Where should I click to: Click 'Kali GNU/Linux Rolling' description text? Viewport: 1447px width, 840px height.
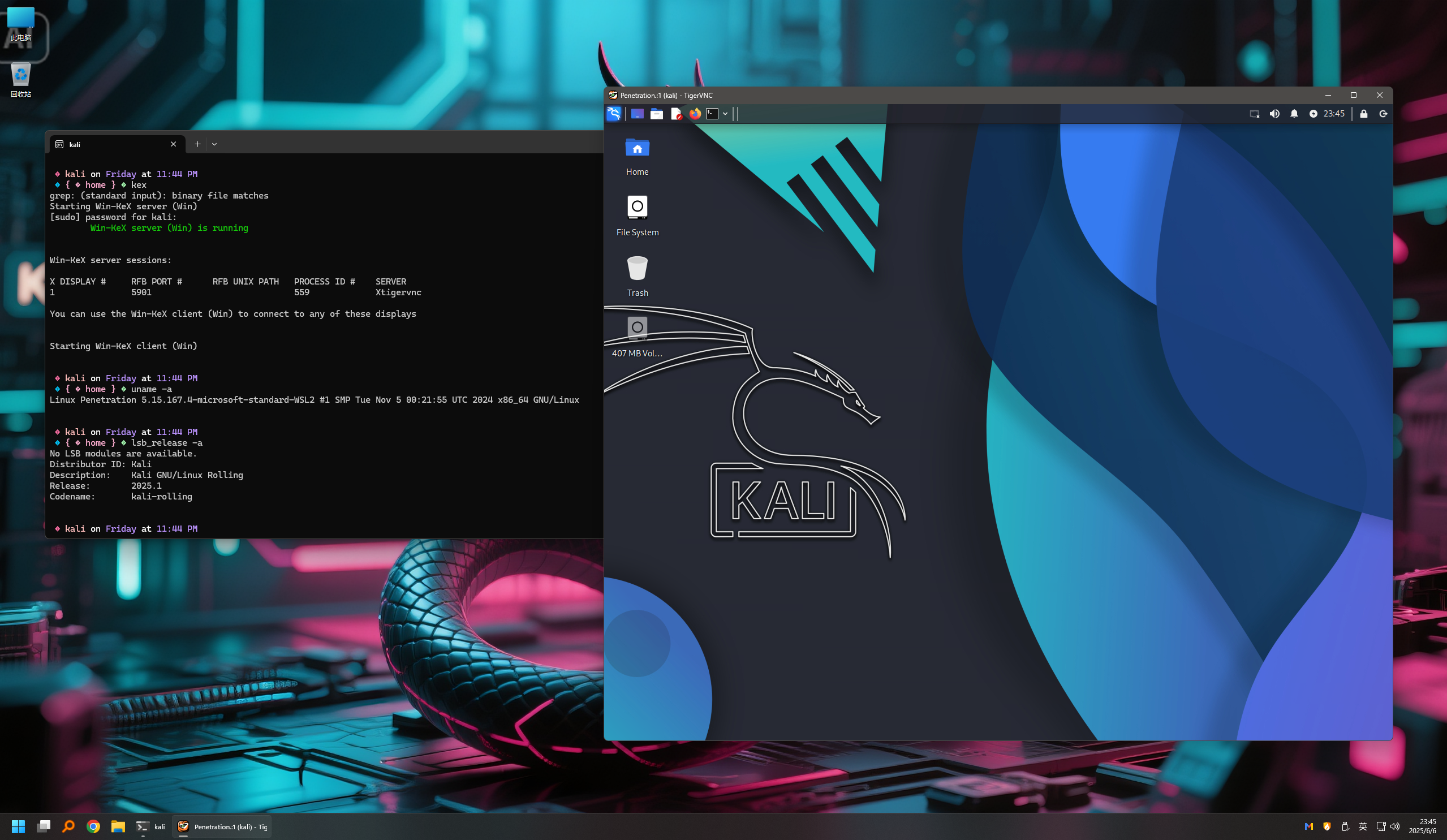point(187,475)
